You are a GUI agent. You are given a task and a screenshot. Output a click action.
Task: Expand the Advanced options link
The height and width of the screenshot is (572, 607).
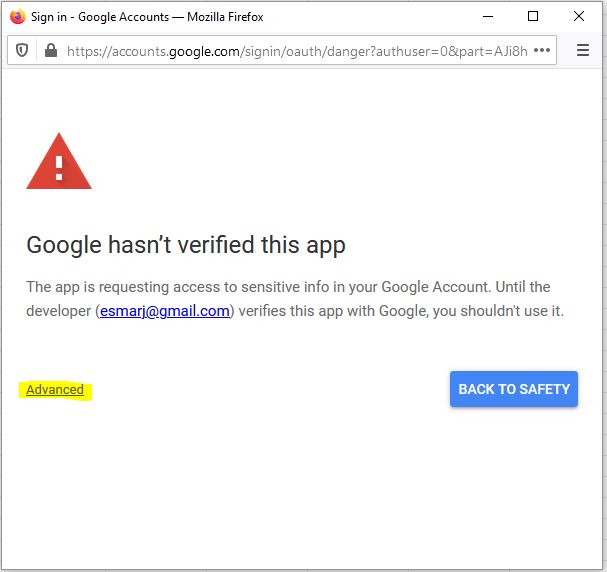point(55,390)
